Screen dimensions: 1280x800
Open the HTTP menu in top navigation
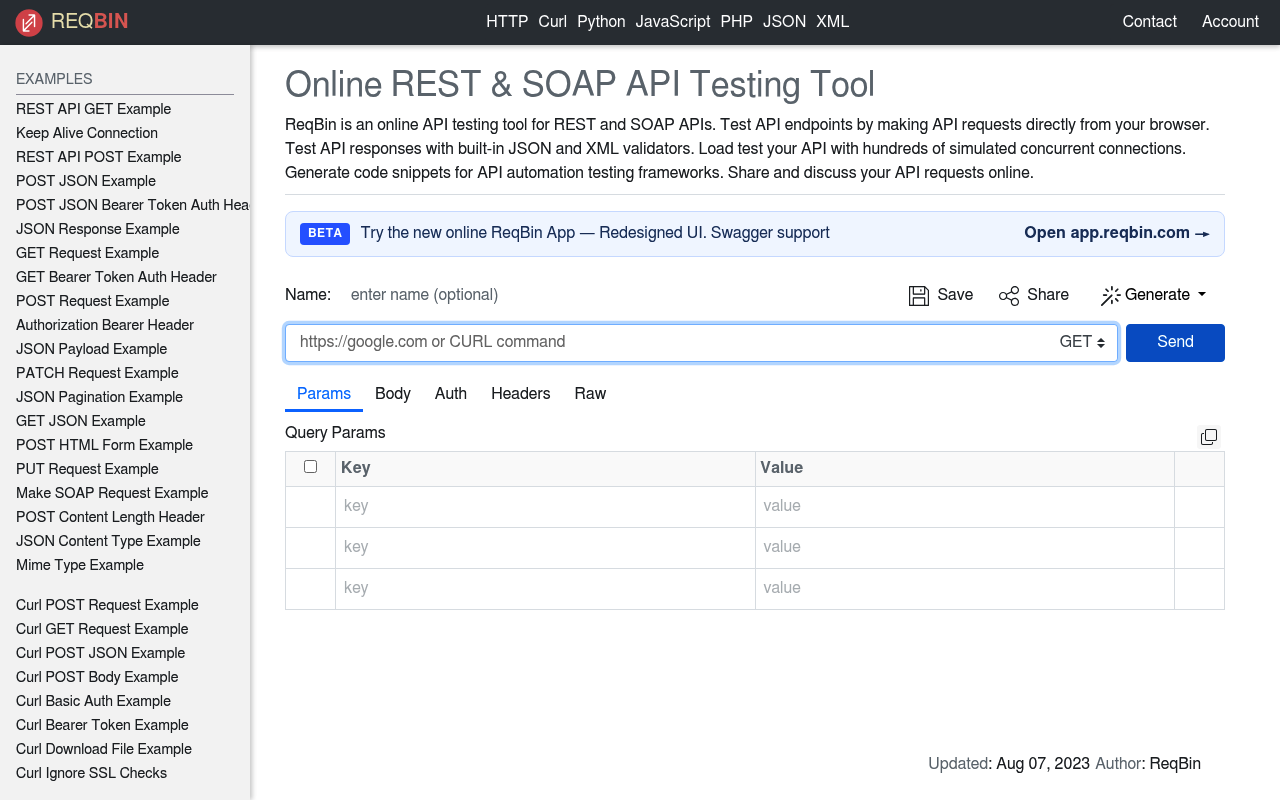click(x=507, y=22)
